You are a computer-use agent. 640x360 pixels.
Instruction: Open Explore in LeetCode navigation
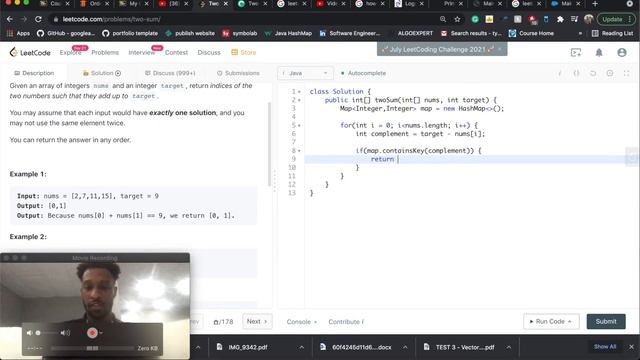70,53
